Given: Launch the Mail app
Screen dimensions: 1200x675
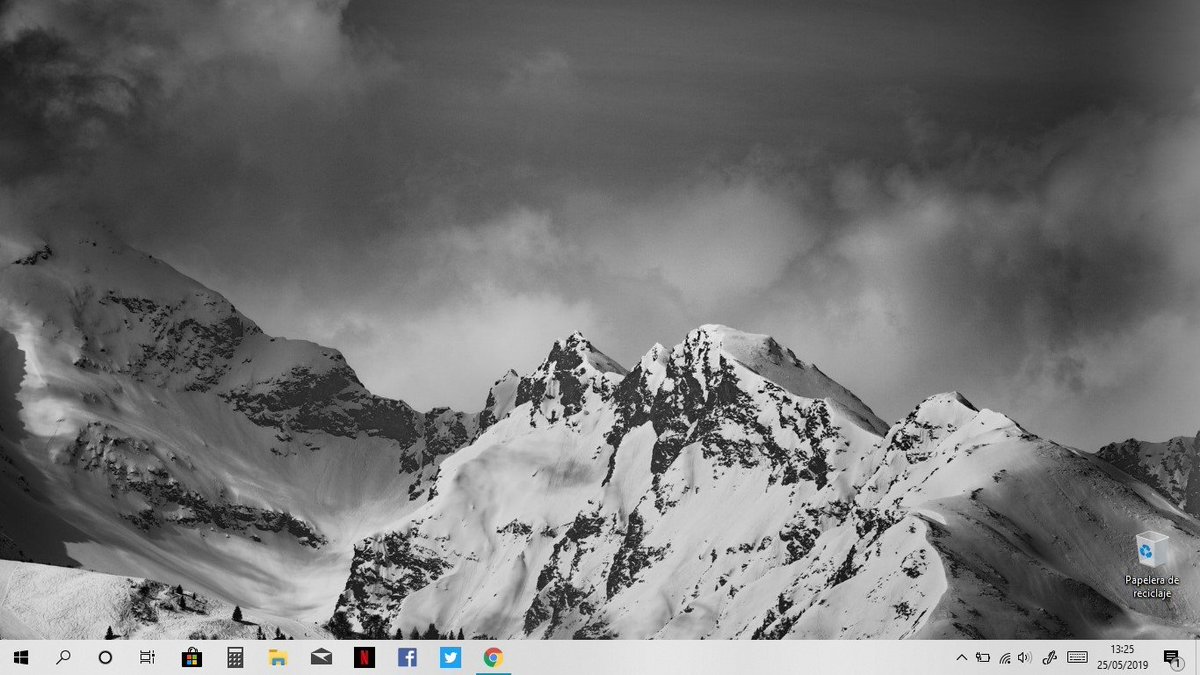Looking at the screenshot, I should coord(320,657).
